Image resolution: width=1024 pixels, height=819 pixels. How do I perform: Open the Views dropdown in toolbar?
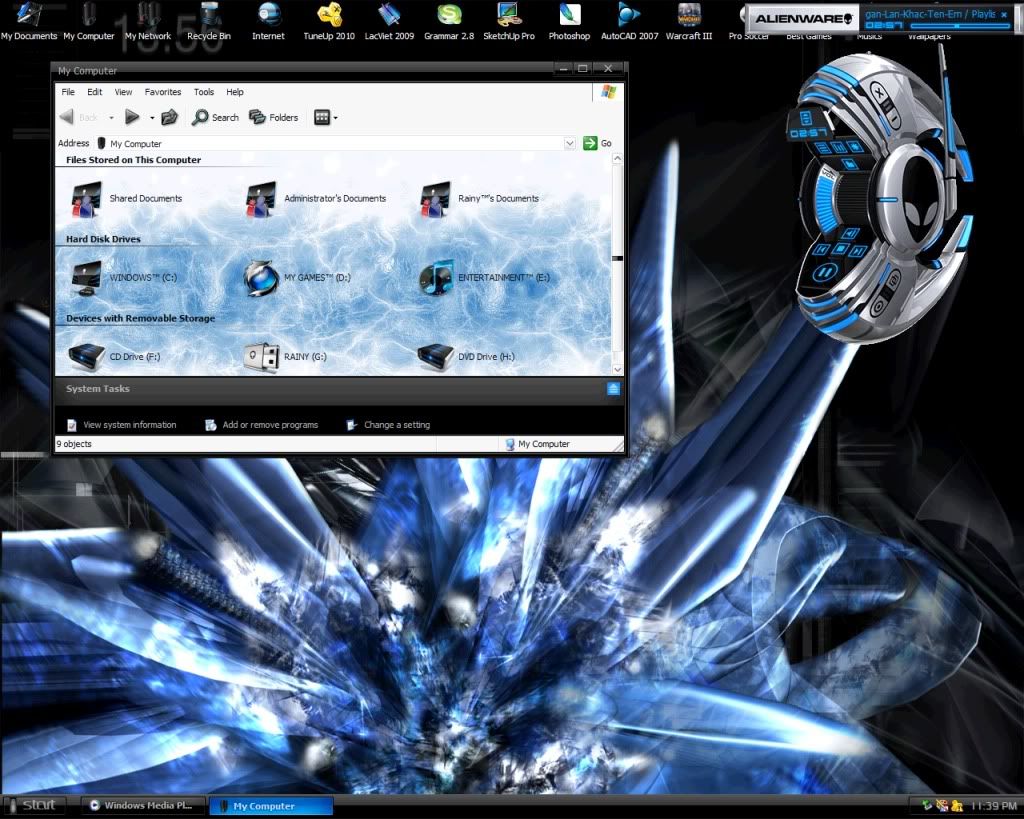click(x=326, y=118)
